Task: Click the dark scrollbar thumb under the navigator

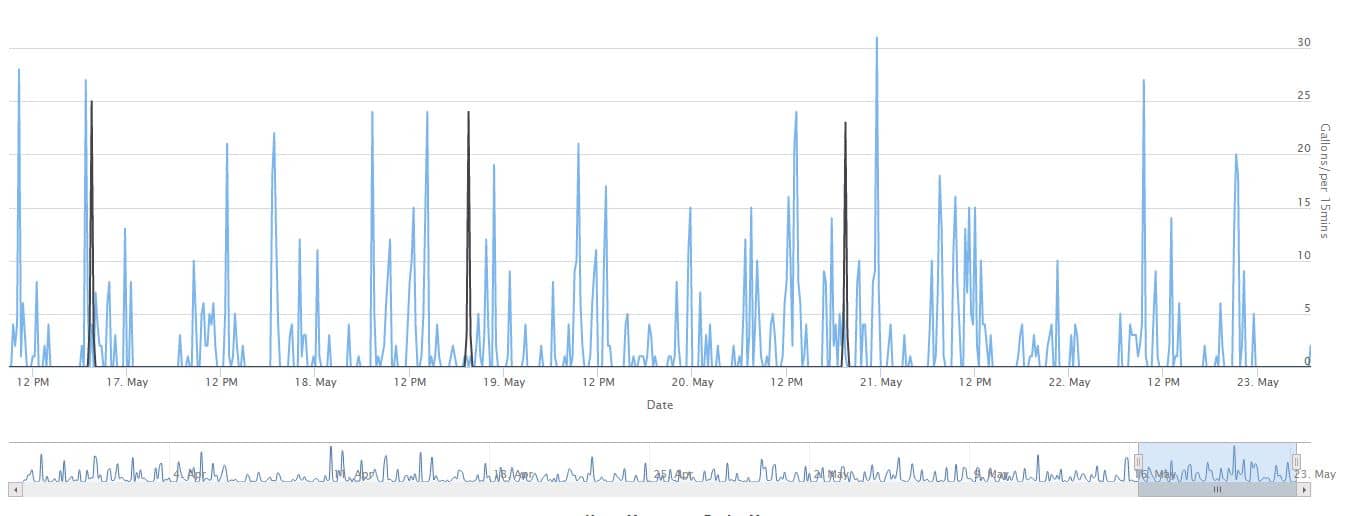Action: click(x=1217, y=490)
